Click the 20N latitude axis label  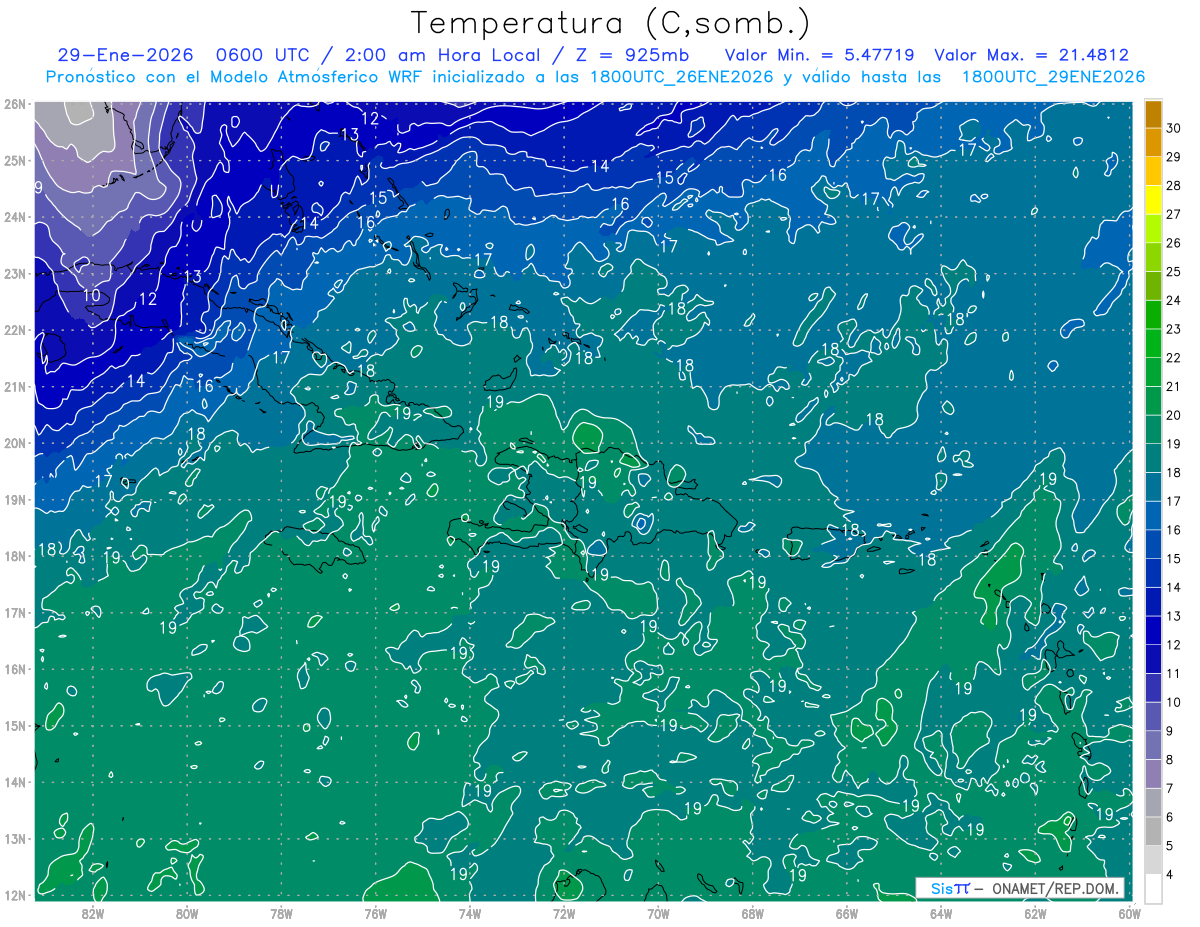point(15,443)
